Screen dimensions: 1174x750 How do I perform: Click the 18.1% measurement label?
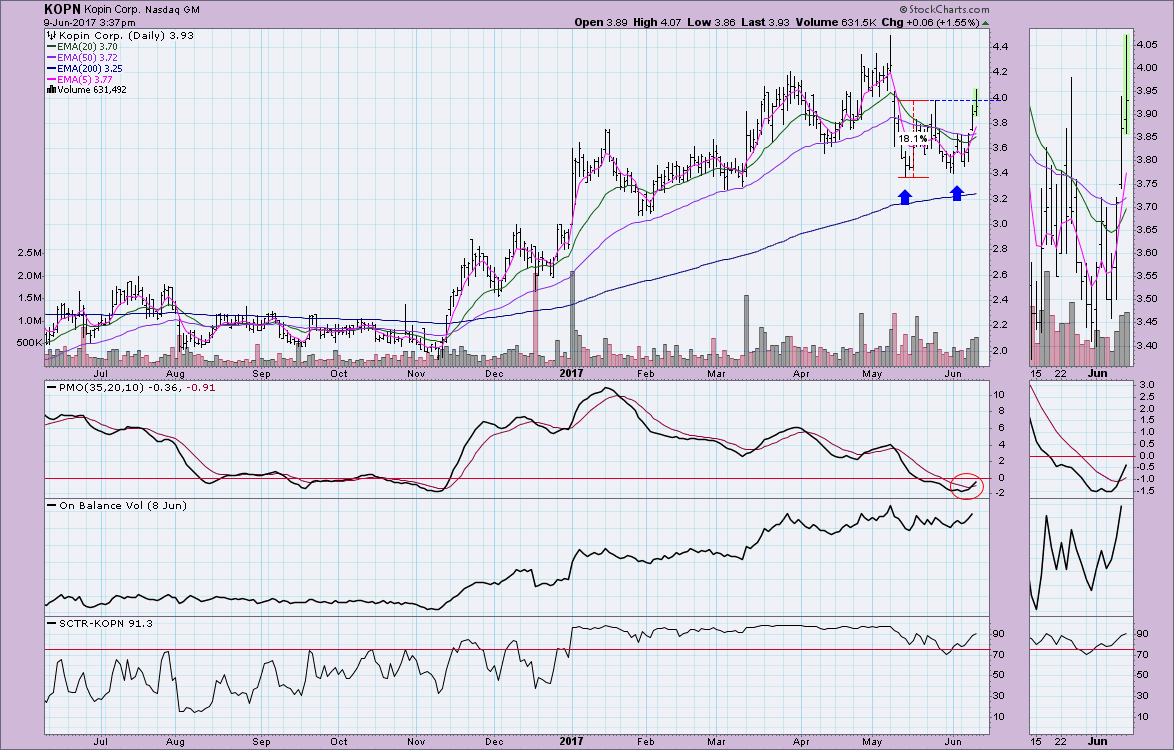point(912,138)
